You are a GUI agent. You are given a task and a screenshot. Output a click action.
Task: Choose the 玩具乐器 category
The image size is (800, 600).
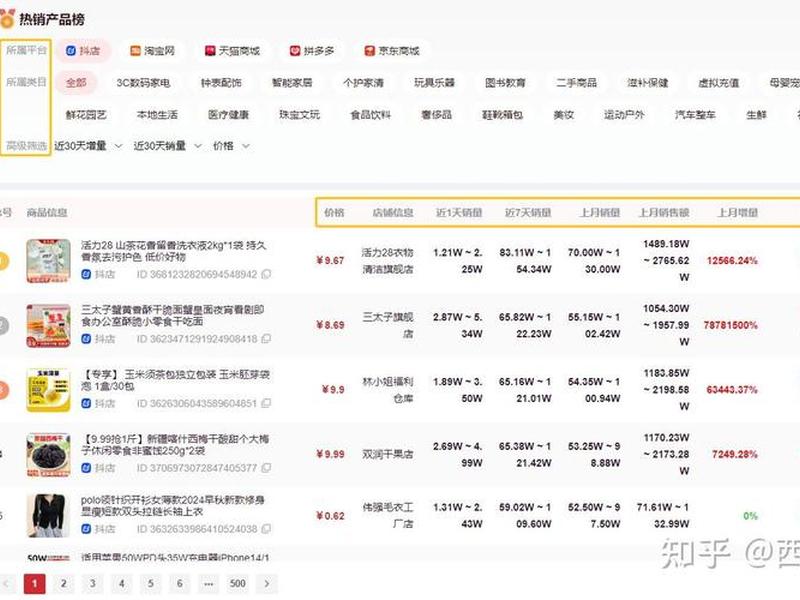click(434, 83)
